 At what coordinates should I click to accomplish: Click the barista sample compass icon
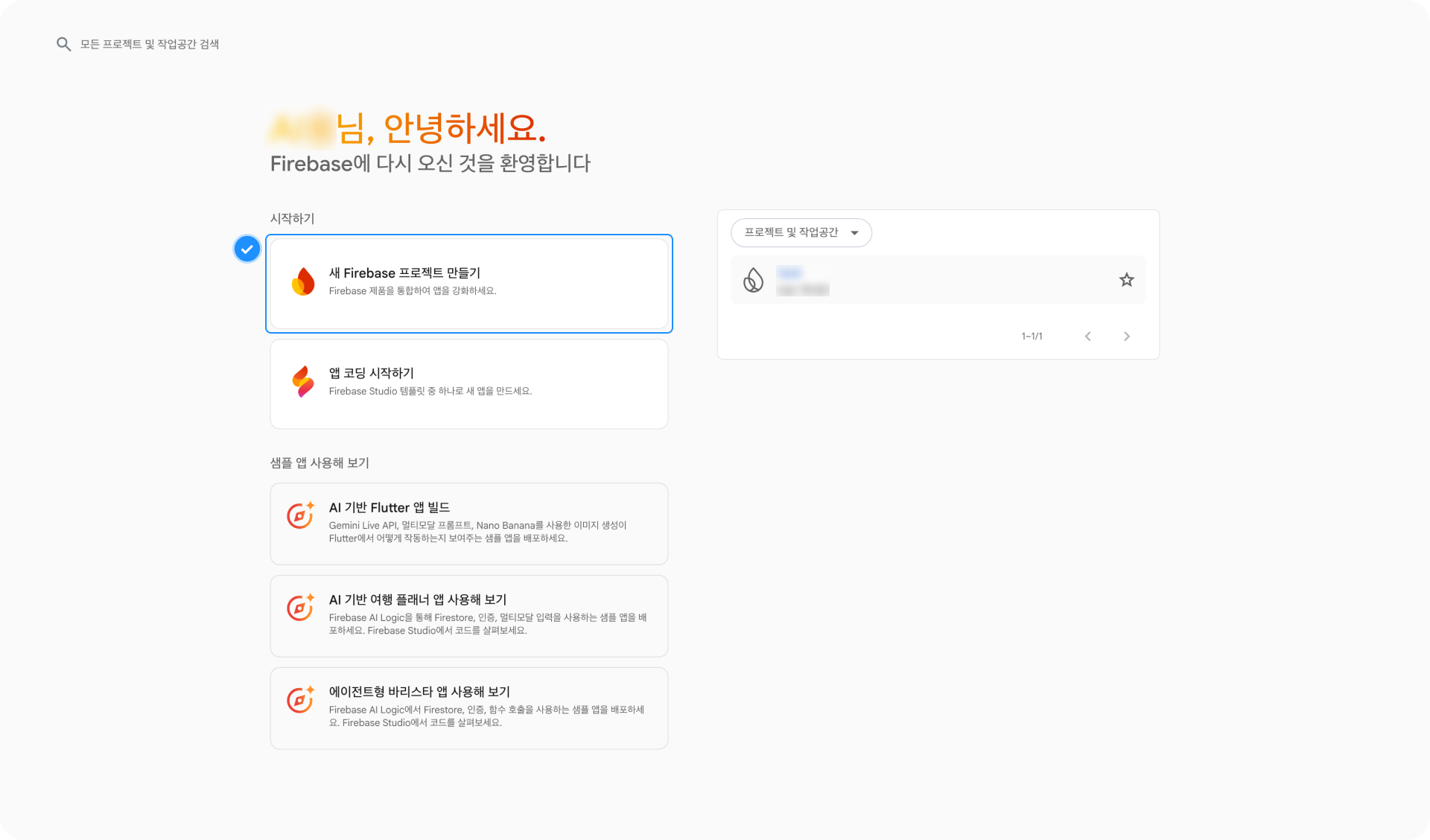(x=301, y=699)
